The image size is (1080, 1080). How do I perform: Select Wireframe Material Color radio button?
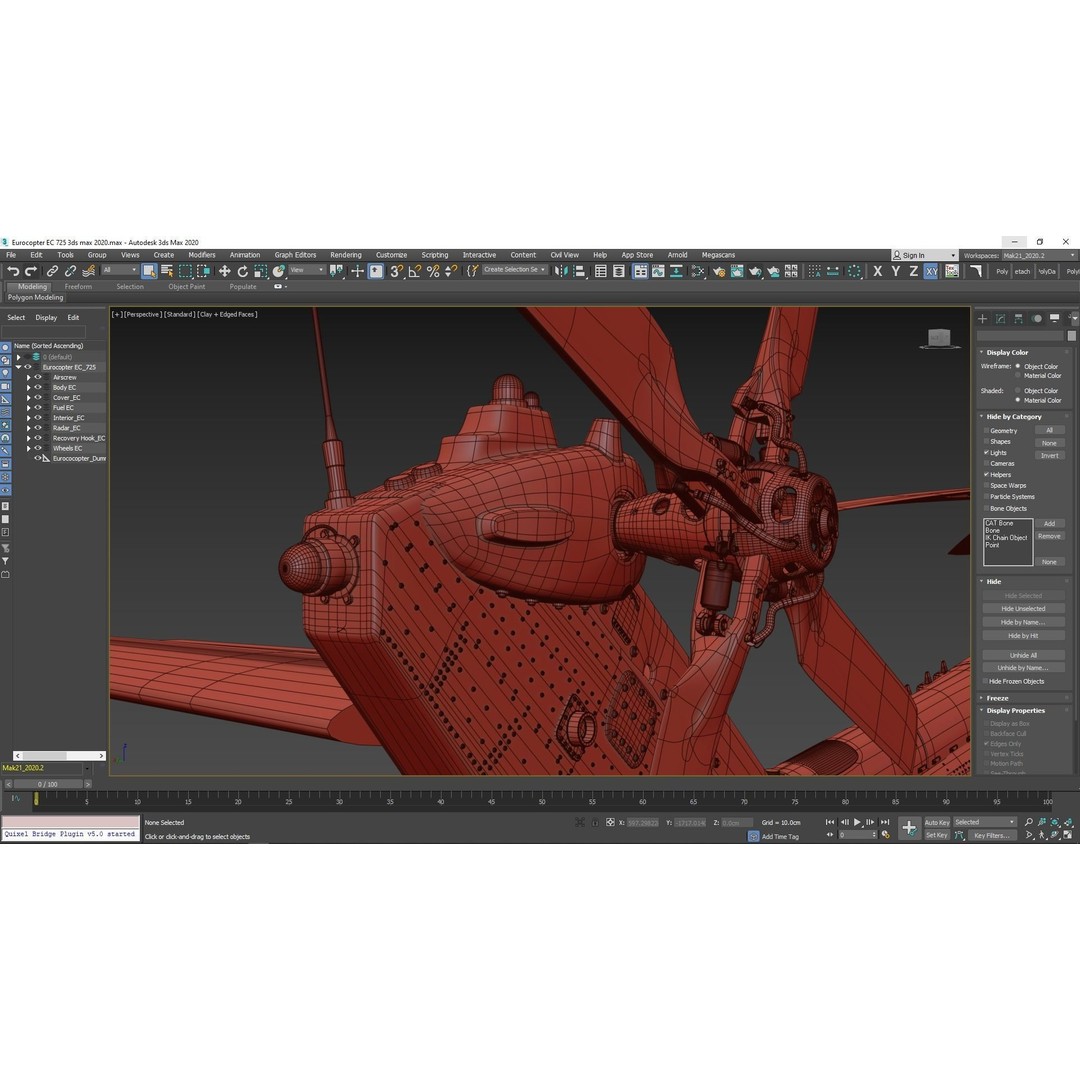(1017, 375)
